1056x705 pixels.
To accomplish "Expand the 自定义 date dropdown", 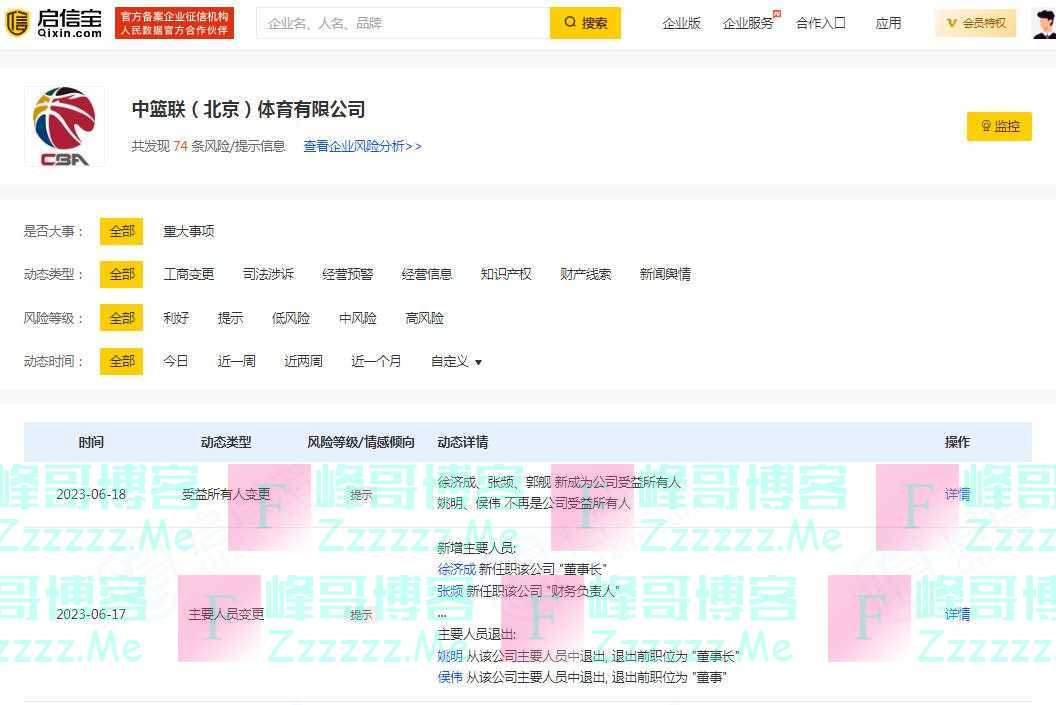I will point(456,361).
